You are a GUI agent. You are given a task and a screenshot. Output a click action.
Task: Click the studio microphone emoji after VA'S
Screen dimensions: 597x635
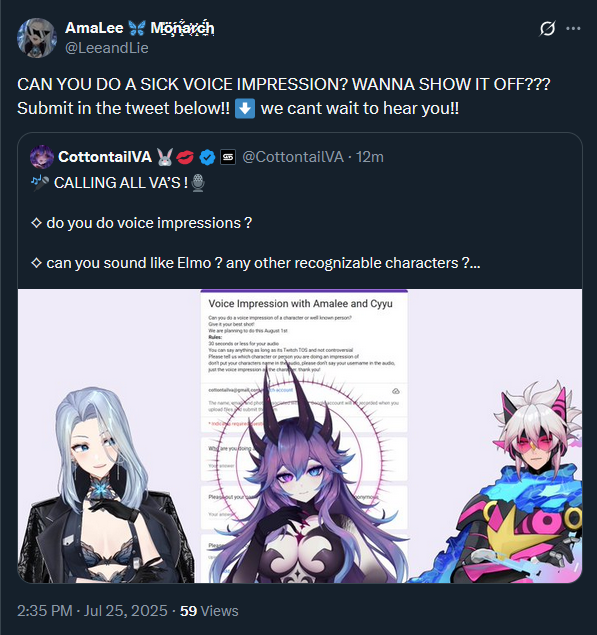(x=198, y=183)
